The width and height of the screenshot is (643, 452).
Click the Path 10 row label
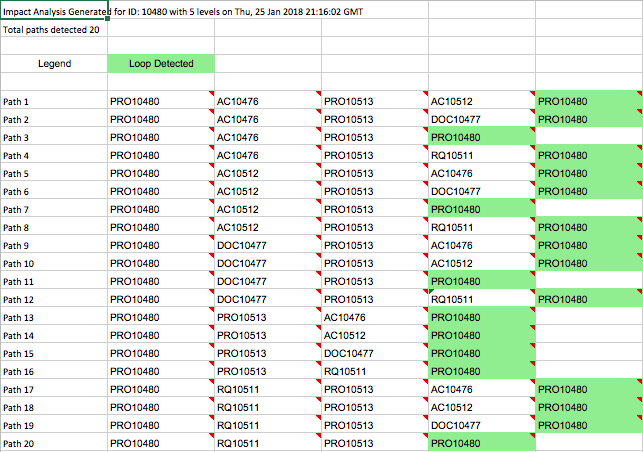[54, 263]
